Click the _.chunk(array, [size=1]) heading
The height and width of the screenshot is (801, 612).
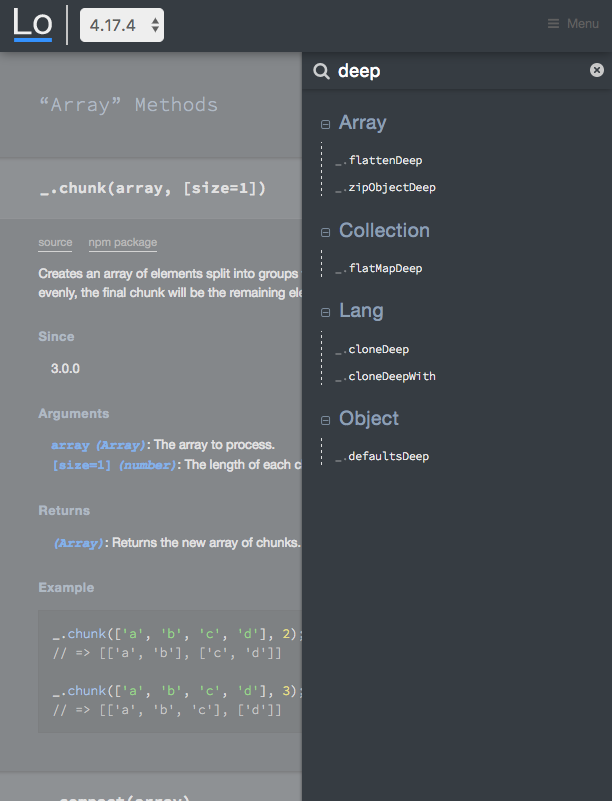153,188
